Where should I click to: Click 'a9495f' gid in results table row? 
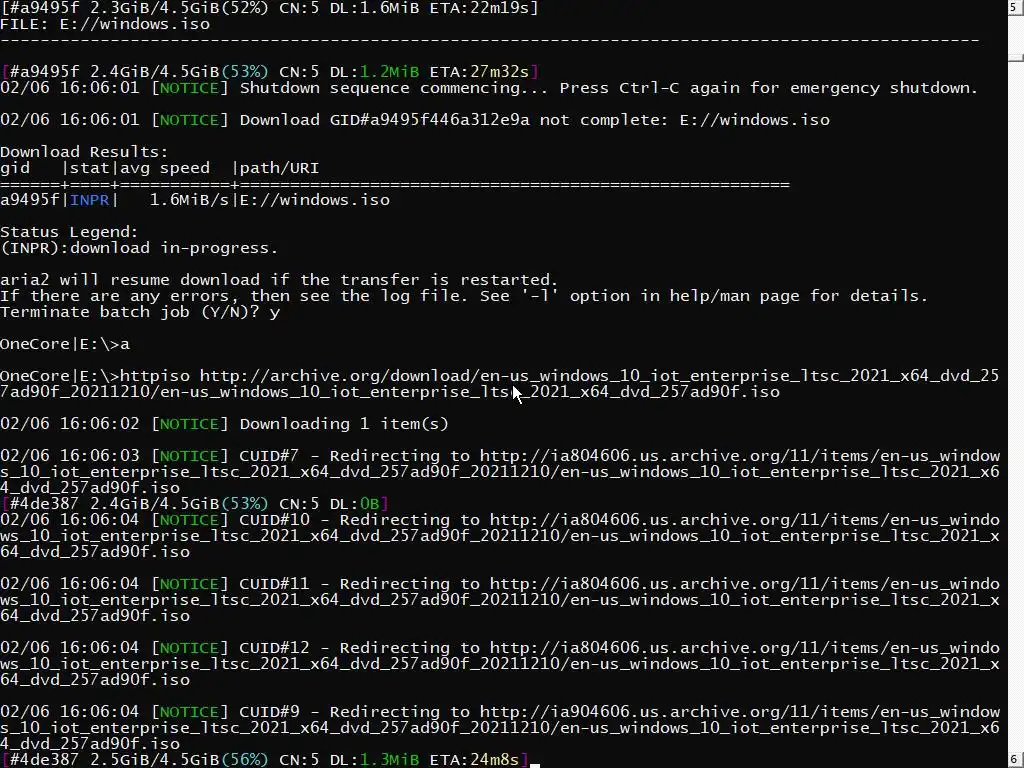click(x=30, y=200)
